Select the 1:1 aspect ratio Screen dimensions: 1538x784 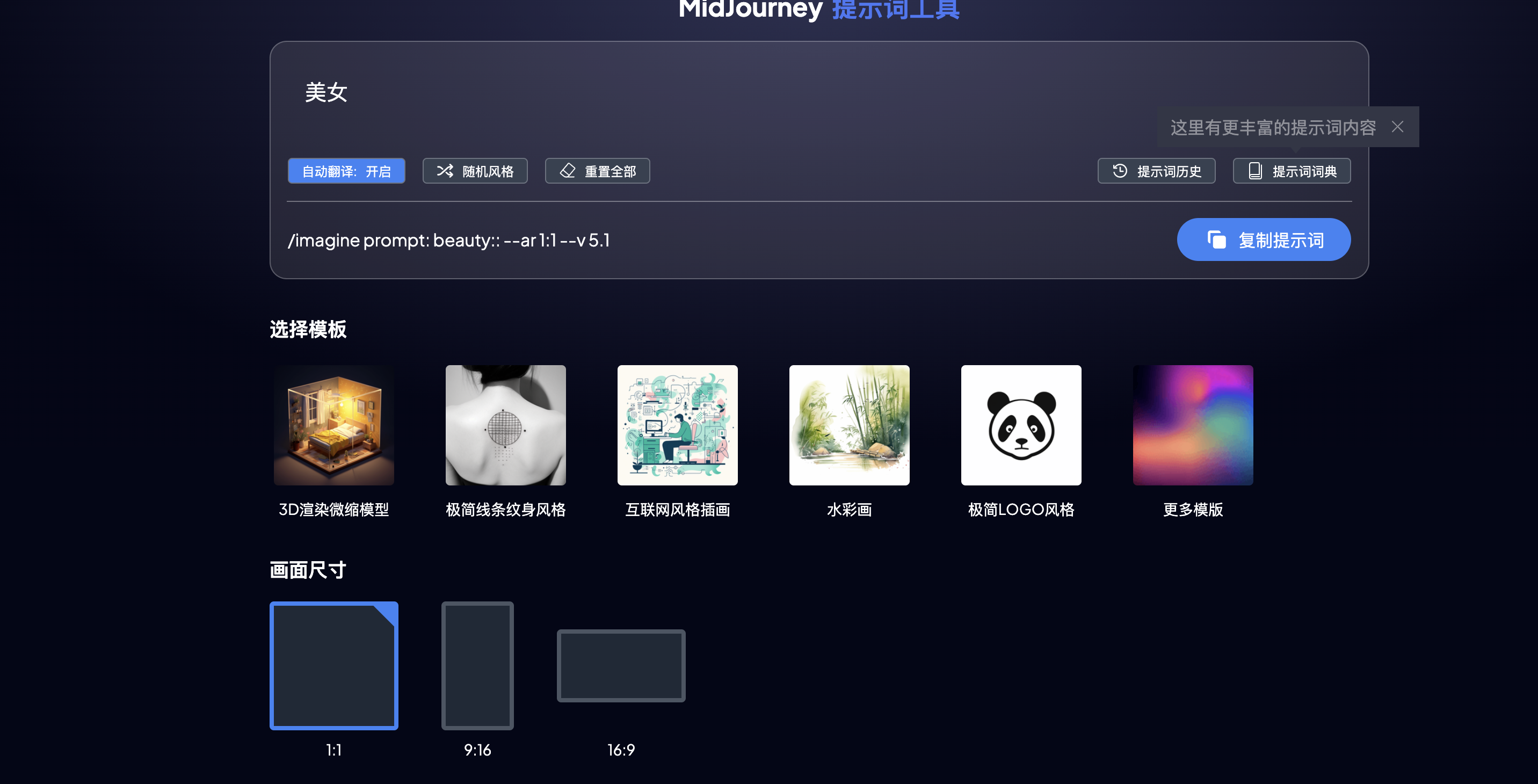click(x=333, y=665)
